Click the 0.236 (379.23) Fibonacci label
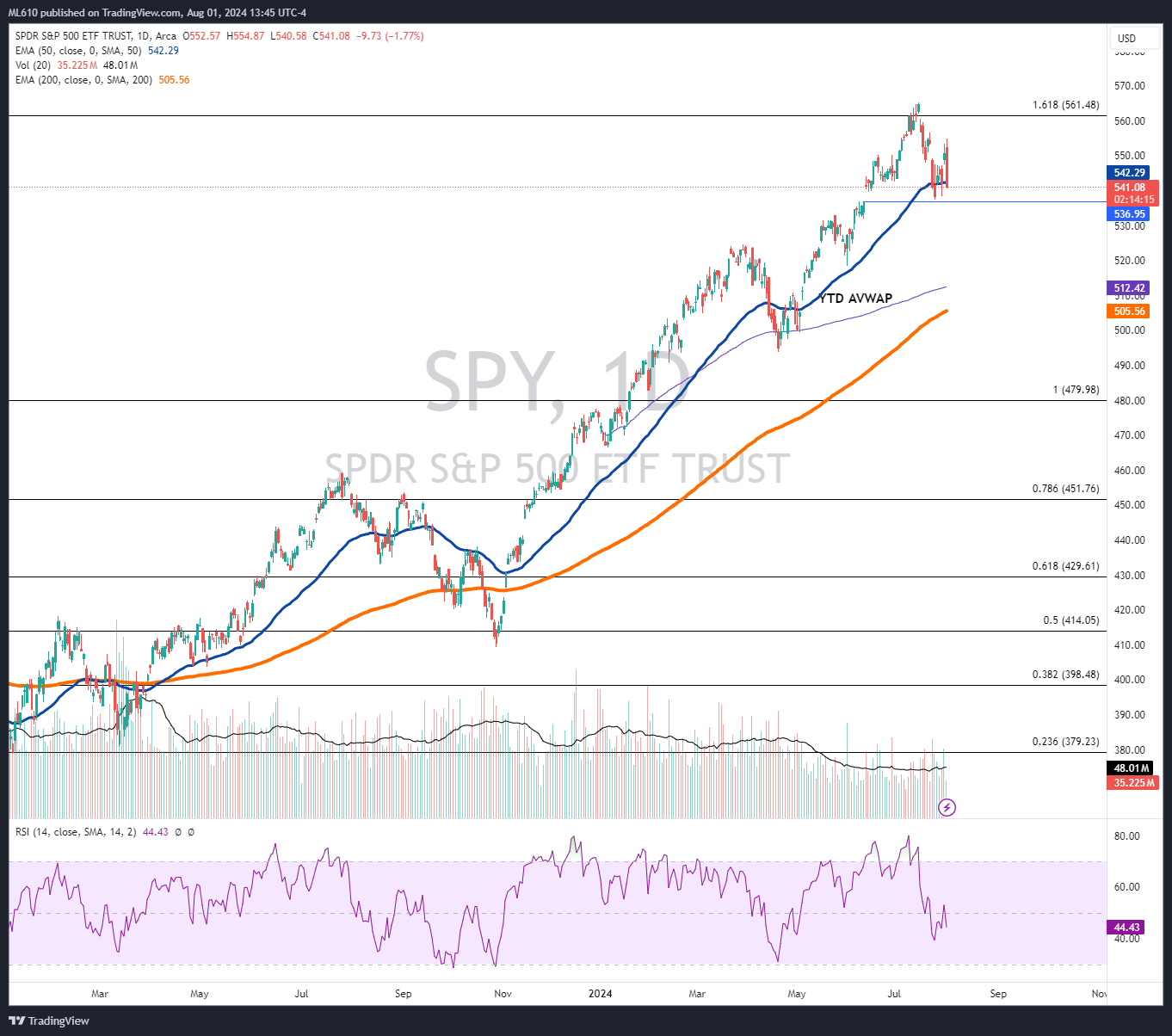This screenshot has height=1036, width=1172. 1065,742
